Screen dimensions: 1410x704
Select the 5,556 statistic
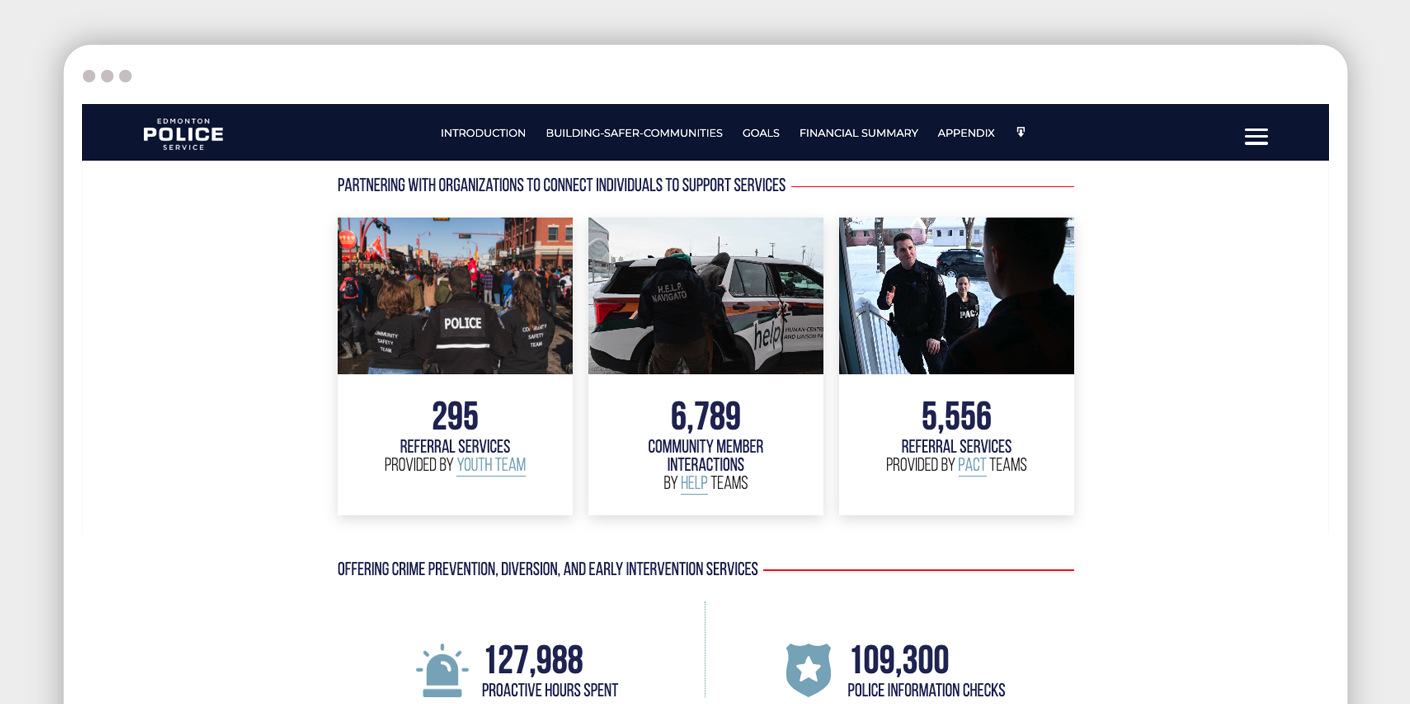click(x=956, y=416)
